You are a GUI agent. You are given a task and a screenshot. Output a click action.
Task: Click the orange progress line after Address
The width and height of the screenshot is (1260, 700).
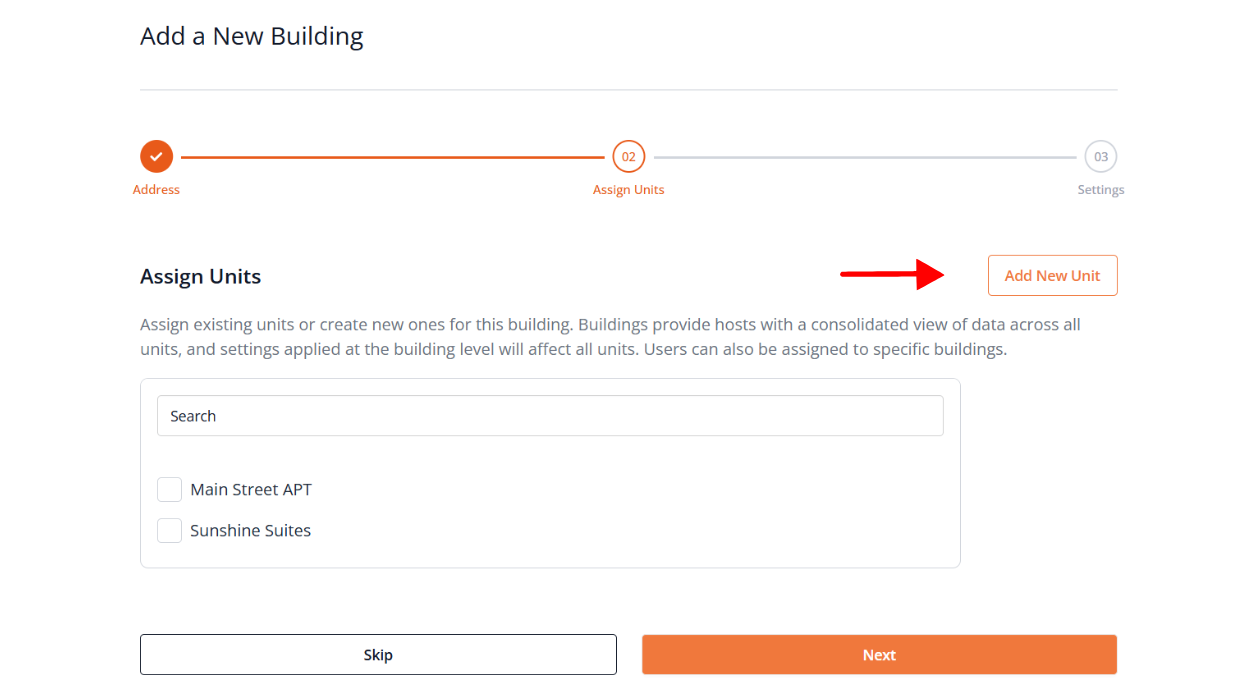point(392,157)
